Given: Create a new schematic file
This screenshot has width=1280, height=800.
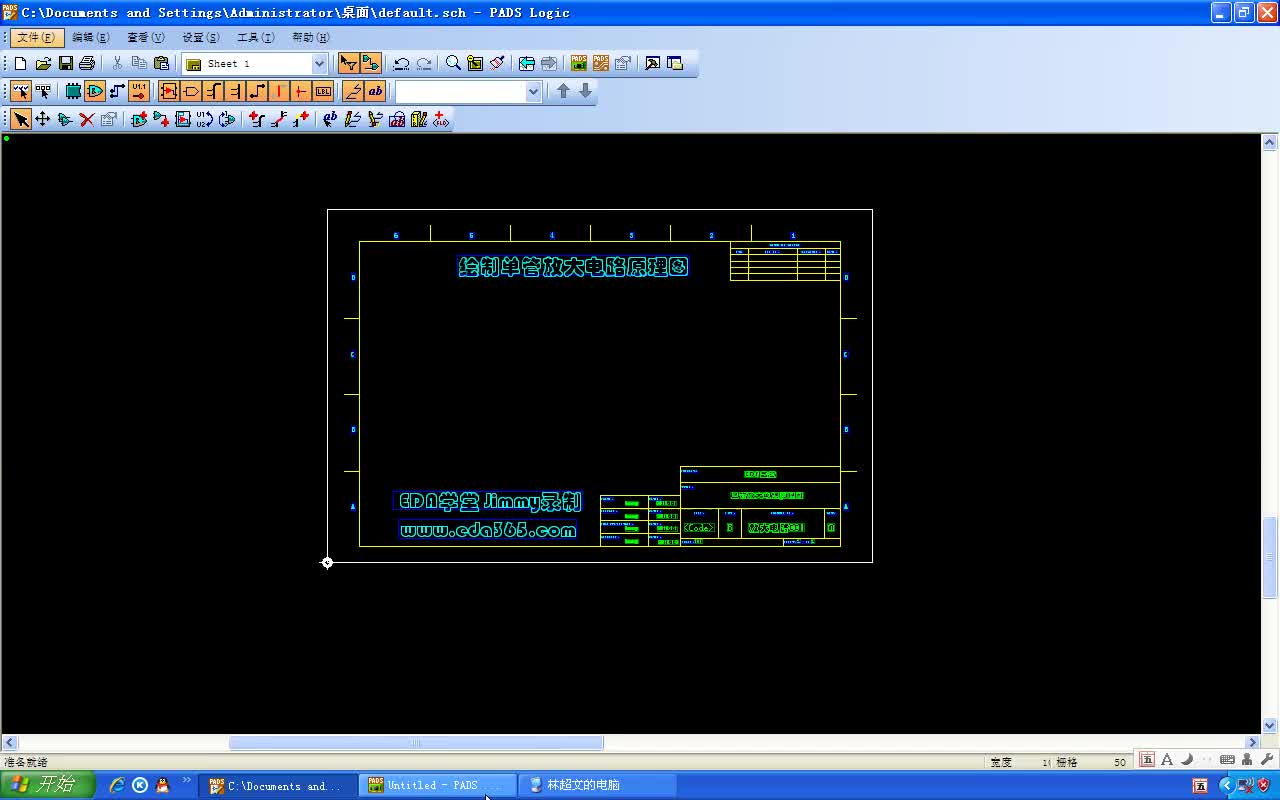Looking at the screenshot, I should click(21, 63).
